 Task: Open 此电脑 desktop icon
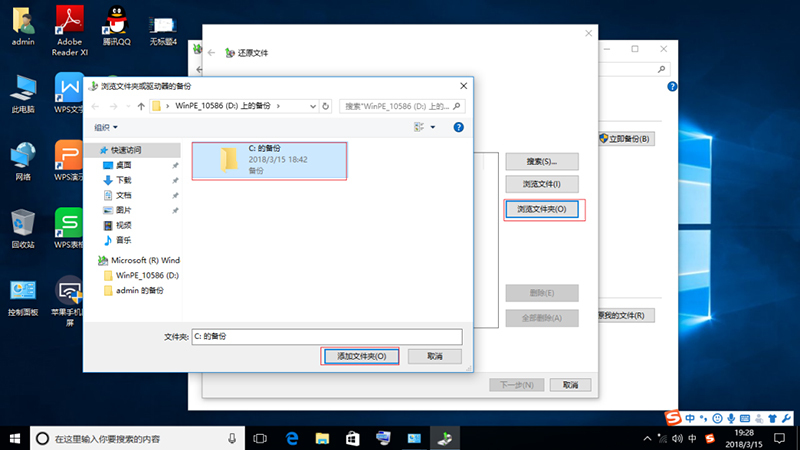pos(23,94)
